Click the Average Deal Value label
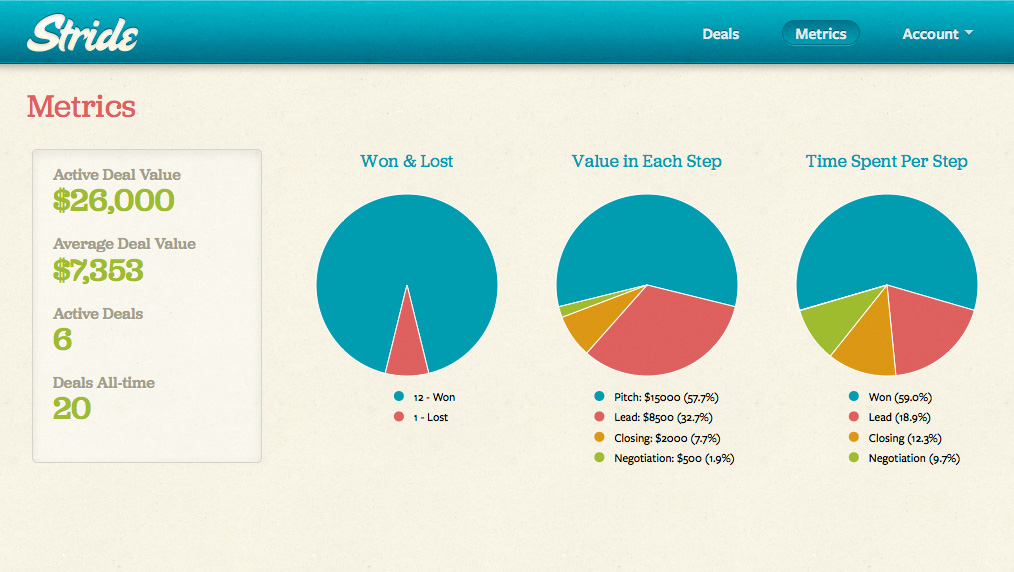This screenshot has width=1014, height=572. tap(124, 244)
